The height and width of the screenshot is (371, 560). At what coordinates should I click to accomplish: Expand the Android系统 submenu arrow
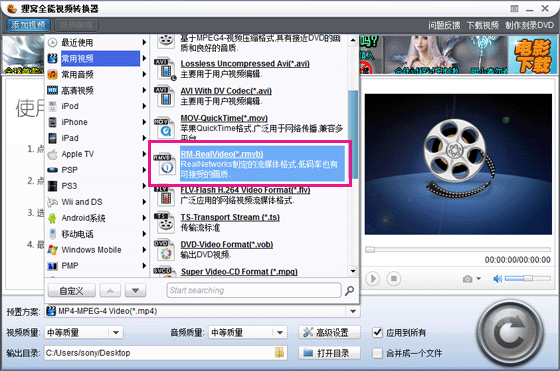click(x=144, y=218)
